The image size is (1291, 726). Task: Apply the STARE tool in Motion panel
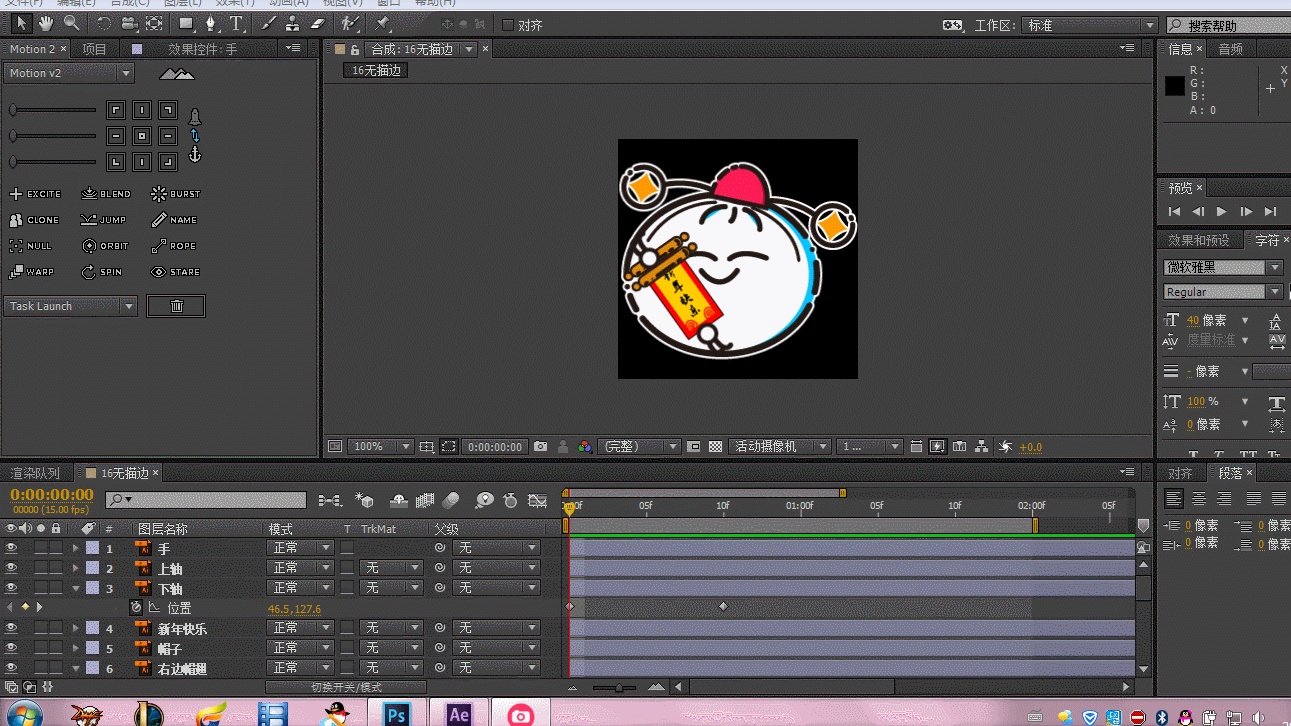pyautogui.click(x=176, y=272)
